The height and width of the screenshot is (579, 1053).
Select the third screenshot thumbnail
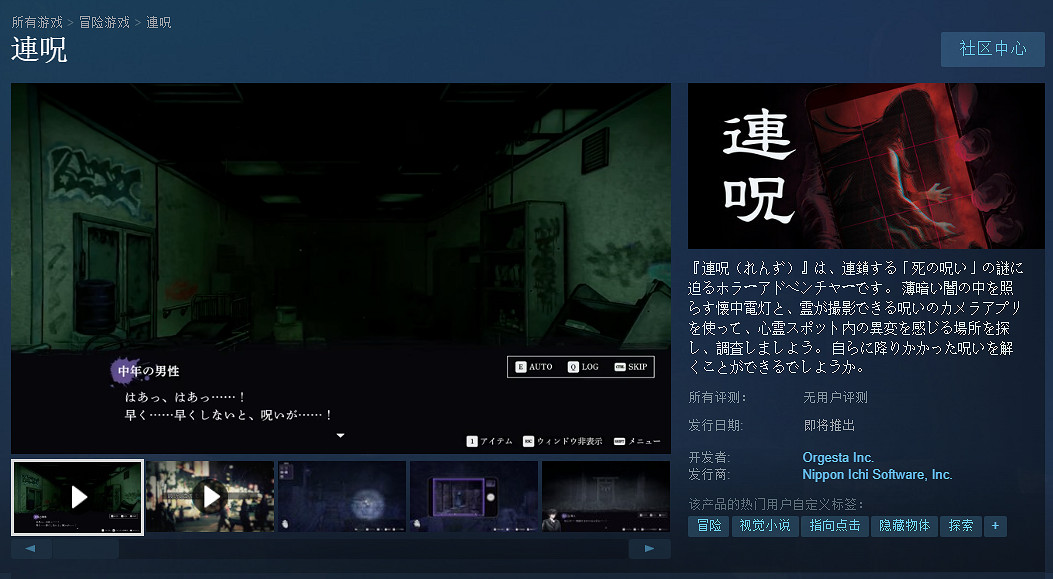point(342,496)
